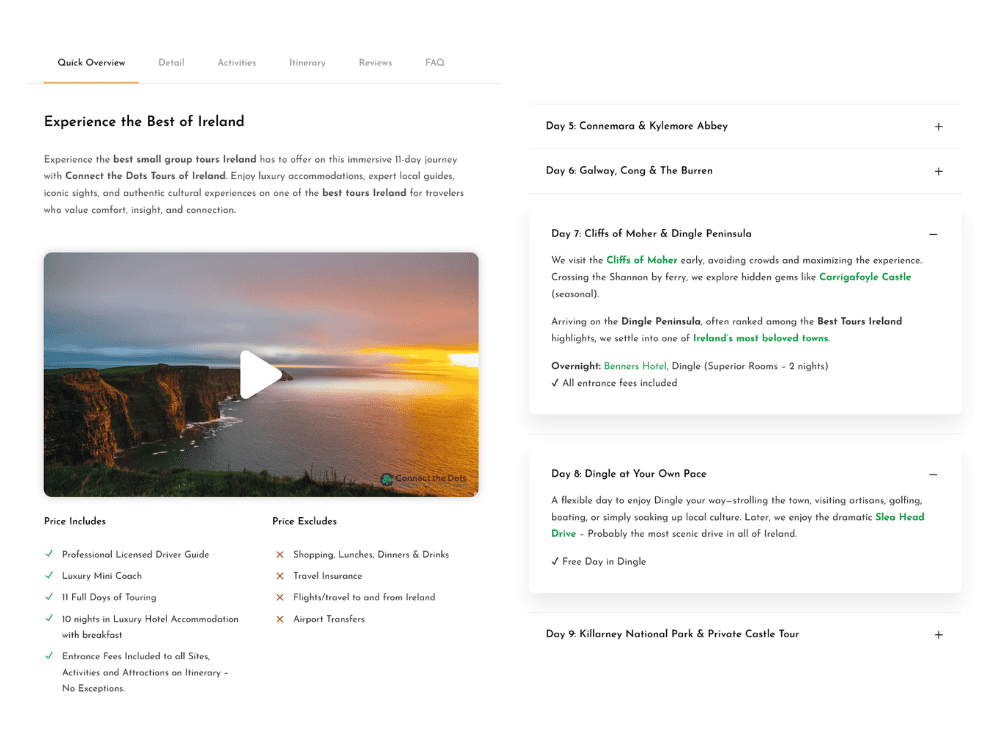
Task: Expand Day 5 Connemara plus icon
Action: (x=938, y=126)
